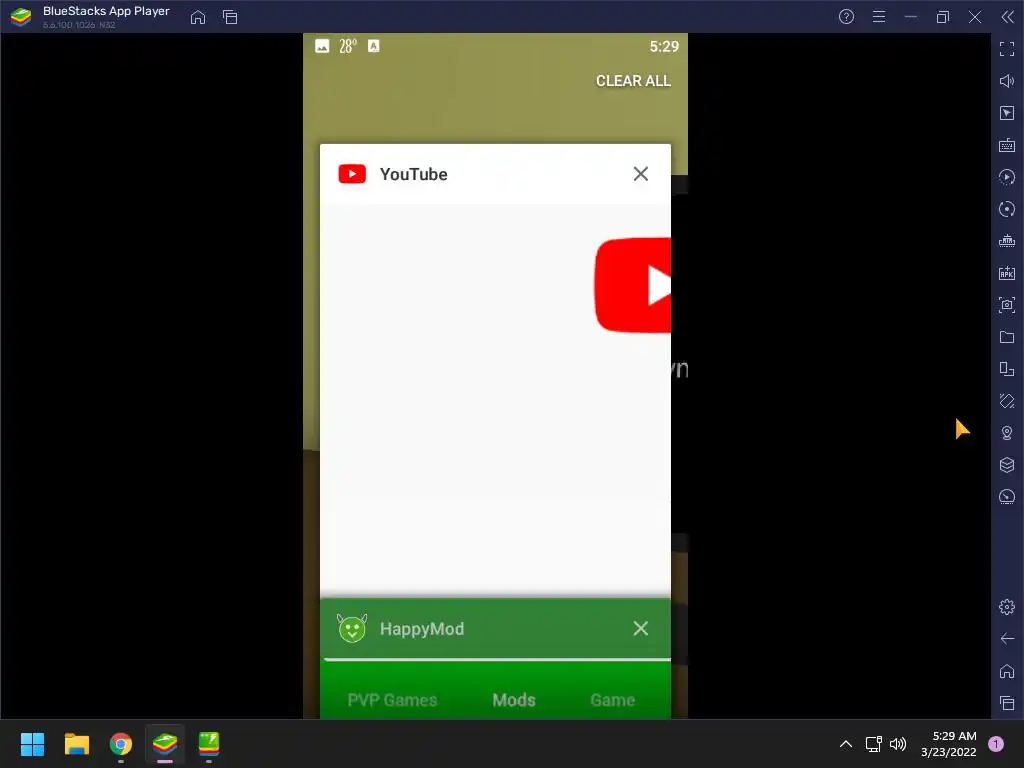Toggle full screen mode in sidebar
Viewport: 1024px width, 768px height.
(x=1007, y=49)
